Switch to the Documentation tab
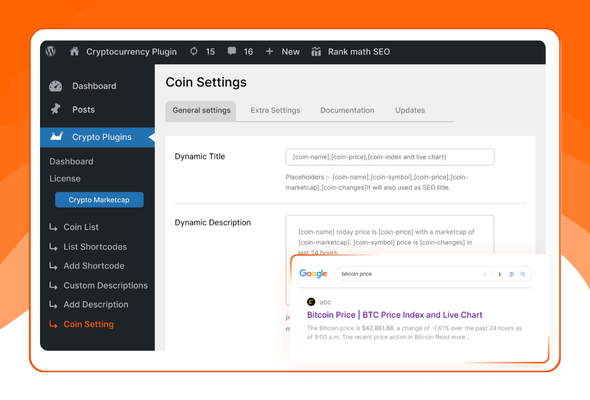590x400 pixels. (347, 110)
